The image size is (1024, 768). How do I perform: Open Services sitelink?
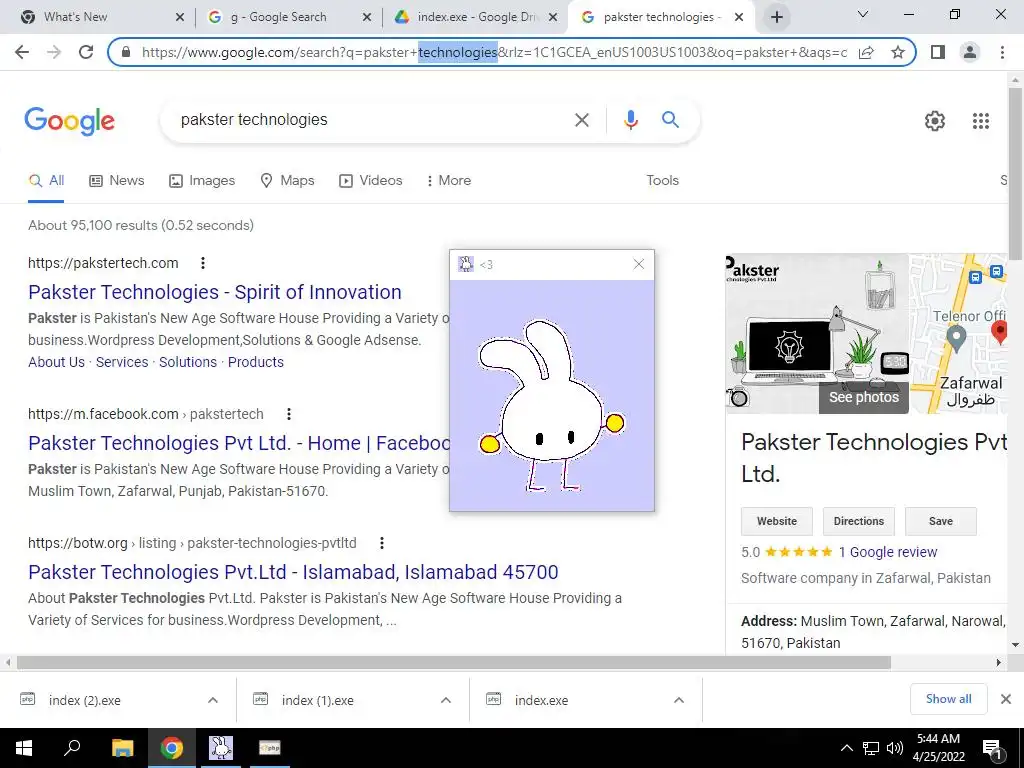[122, 362]
